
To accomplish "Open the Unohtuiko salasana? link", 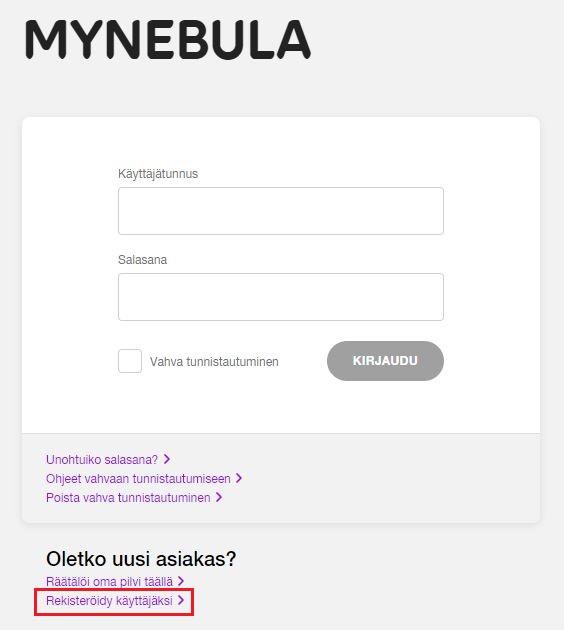I will pyautogui.click(x=102, y=459).
